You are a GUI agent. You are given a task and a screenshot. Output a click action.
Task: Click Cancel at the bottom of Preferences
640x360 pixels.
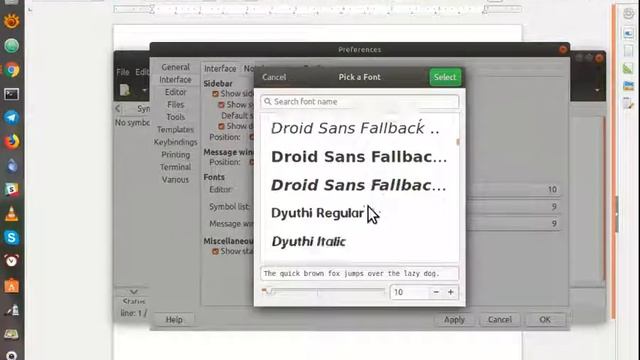[500, 320]
